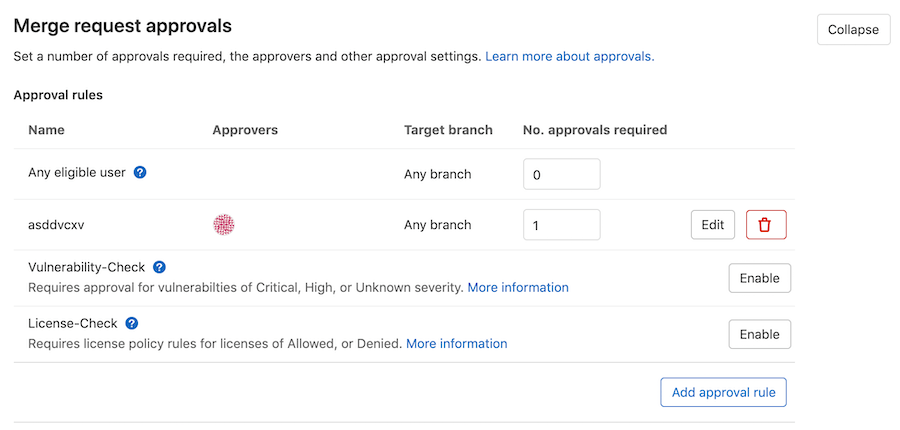The width and height of the screenshot is (900, 430).
Task: Click the Vulnerability-Check help question mark icon
Action: click(x=159, y=268)
